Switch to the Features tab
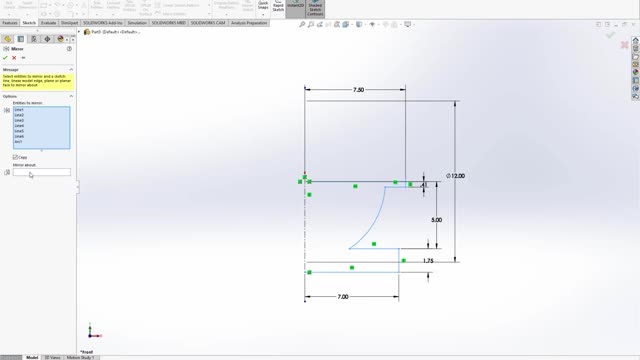Viewport: 640px width, 360px height. [10, 23]
